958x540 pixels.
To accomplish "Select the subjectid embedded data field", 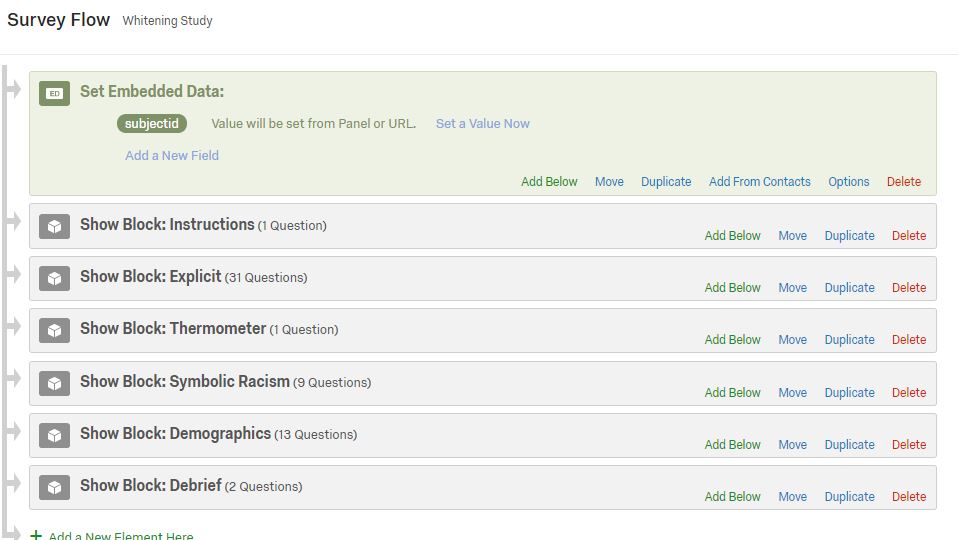I will coord(152,123).
